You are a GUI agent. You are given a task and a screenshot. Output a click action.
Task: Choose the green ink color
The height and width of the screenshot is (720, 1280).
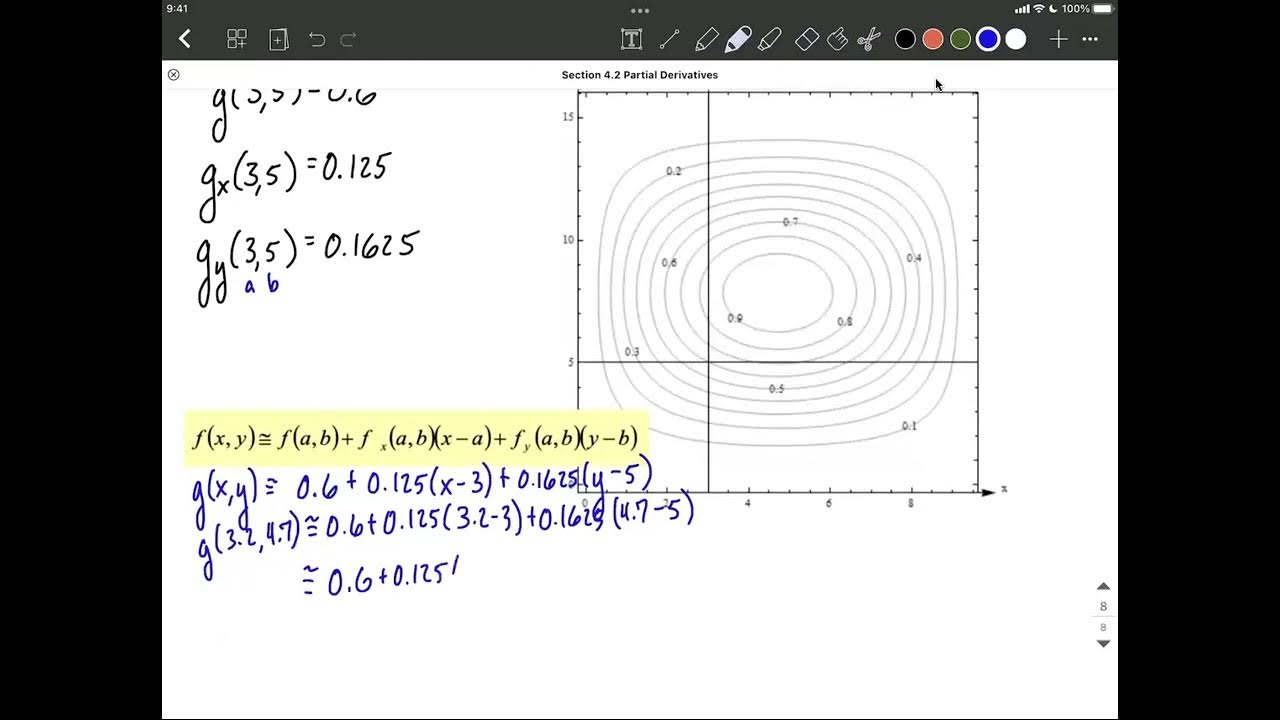click(960, 39)
